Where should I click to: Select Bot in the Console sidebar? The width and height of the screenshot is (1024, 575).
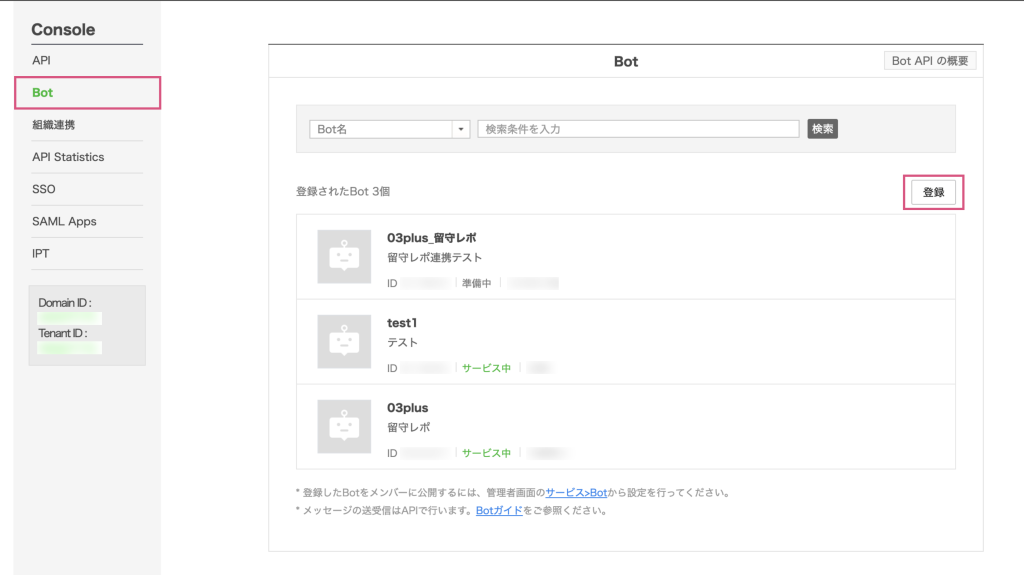tap(43, 93)
